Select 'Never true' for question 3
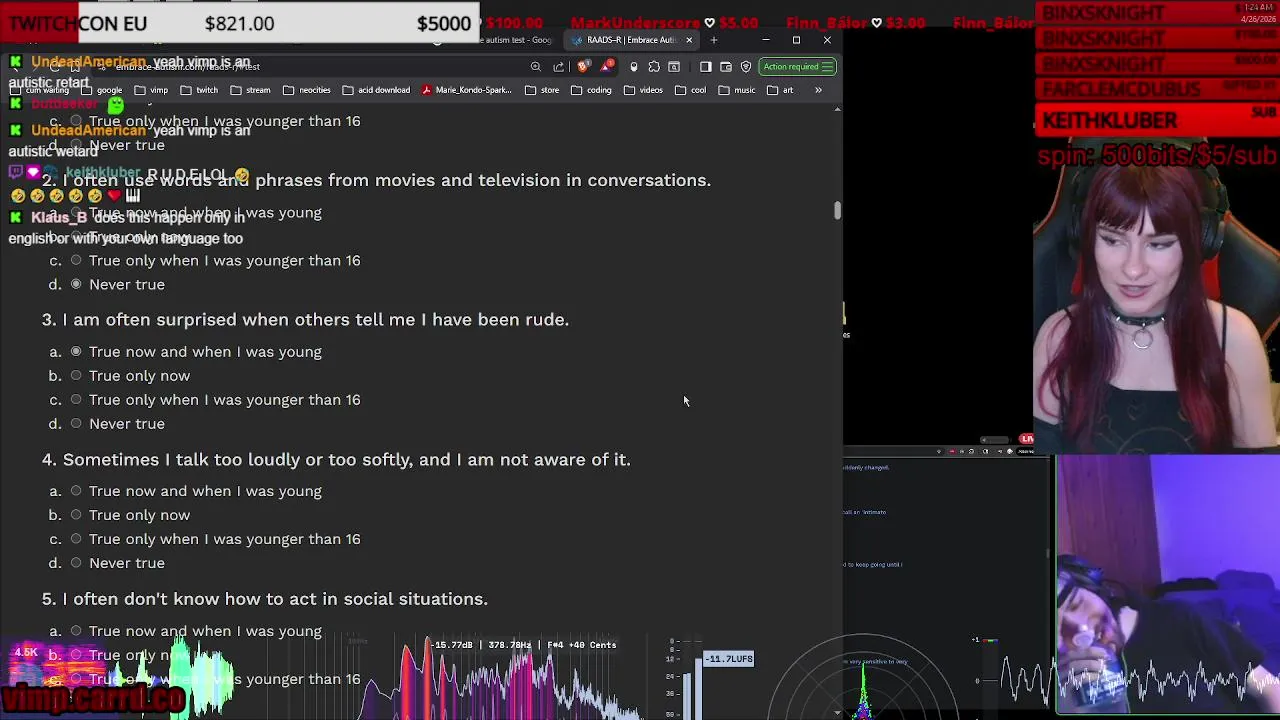This screenshot has width=1280, height=720. pos(76,424)
